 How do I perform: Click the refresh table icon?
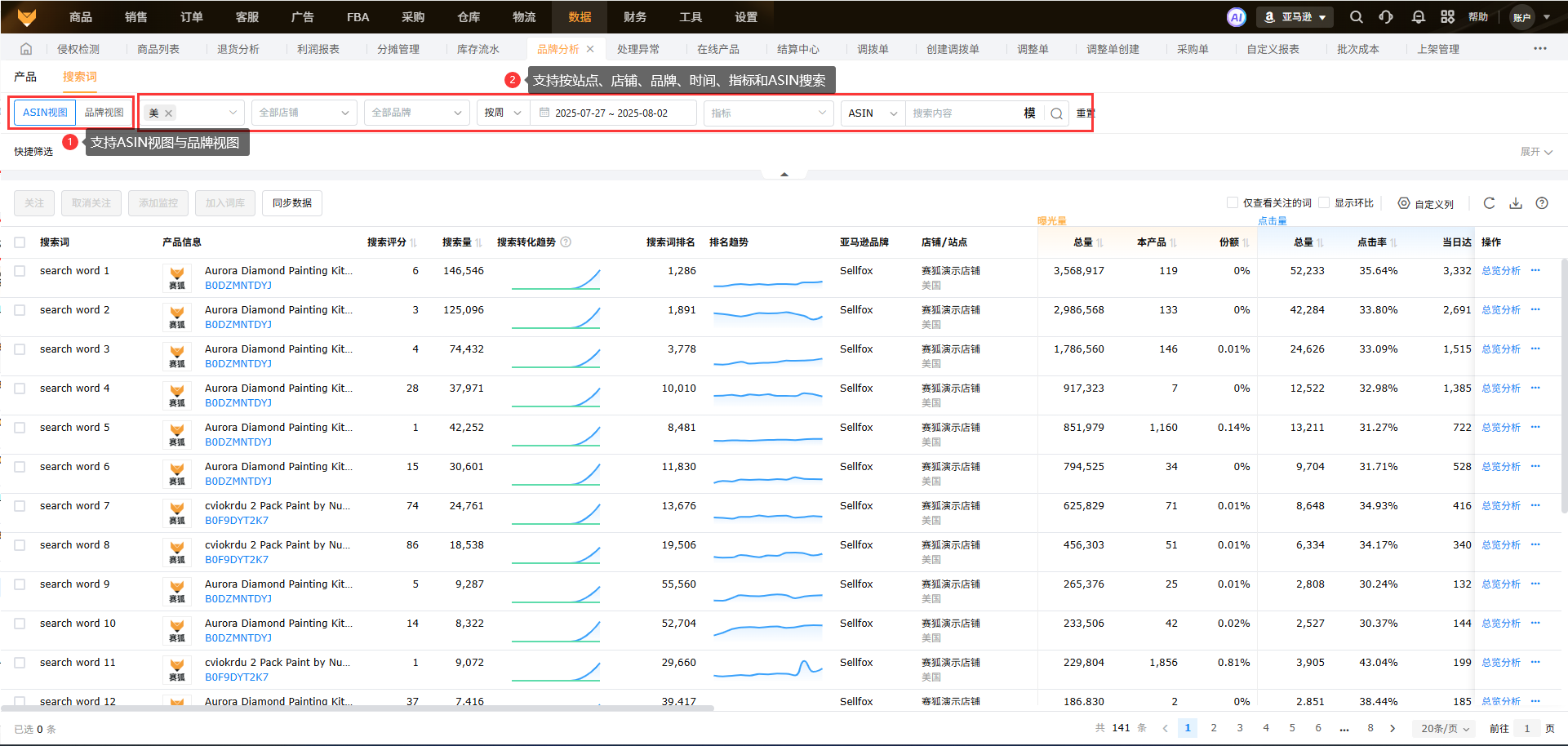[x=1489, y=203]
